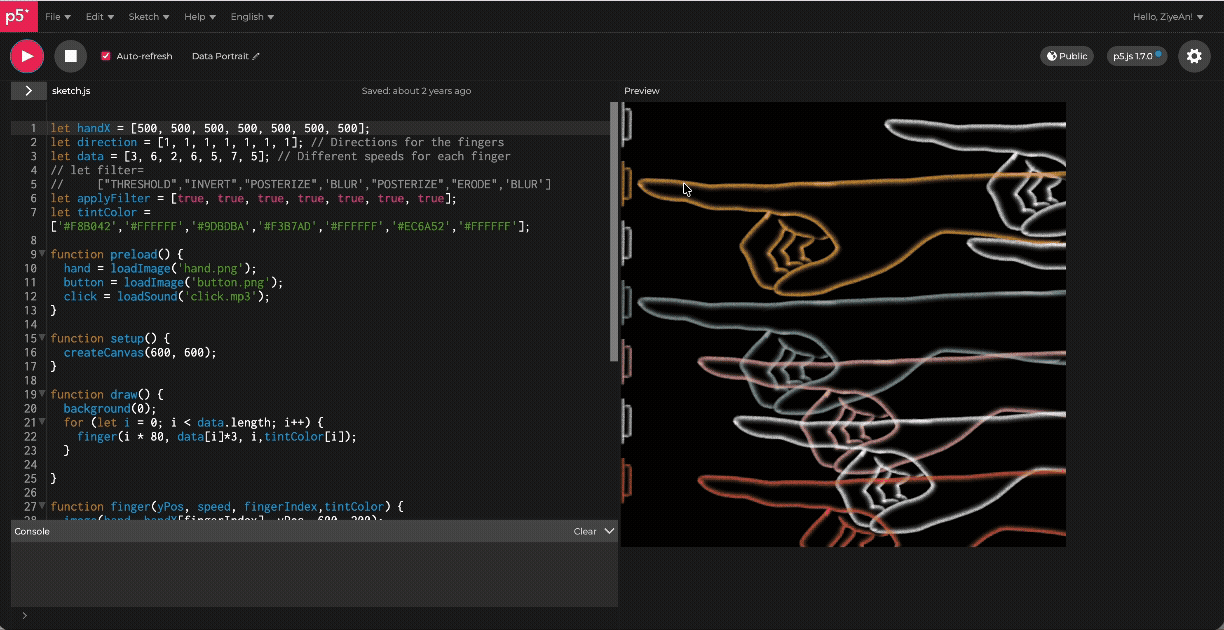Clear the console output
The width and height of the screenshot is (1224, 630).
point(585,532)
